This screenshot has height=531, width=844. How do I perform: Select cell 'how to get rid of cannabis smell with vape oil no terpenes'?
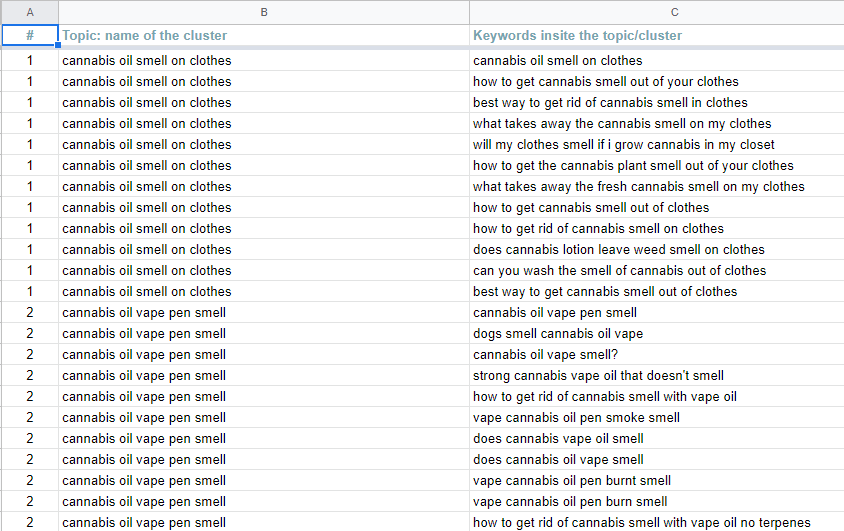click(x=657, y=522)
